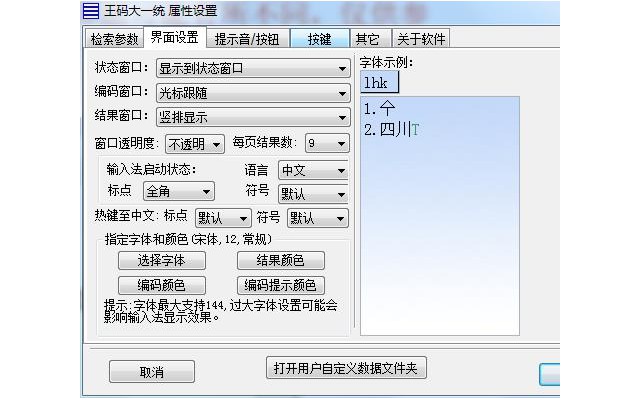The width and height of the screenshot is (640, 400).
Task: Click the 取消 button
Action: click(152, 371)
